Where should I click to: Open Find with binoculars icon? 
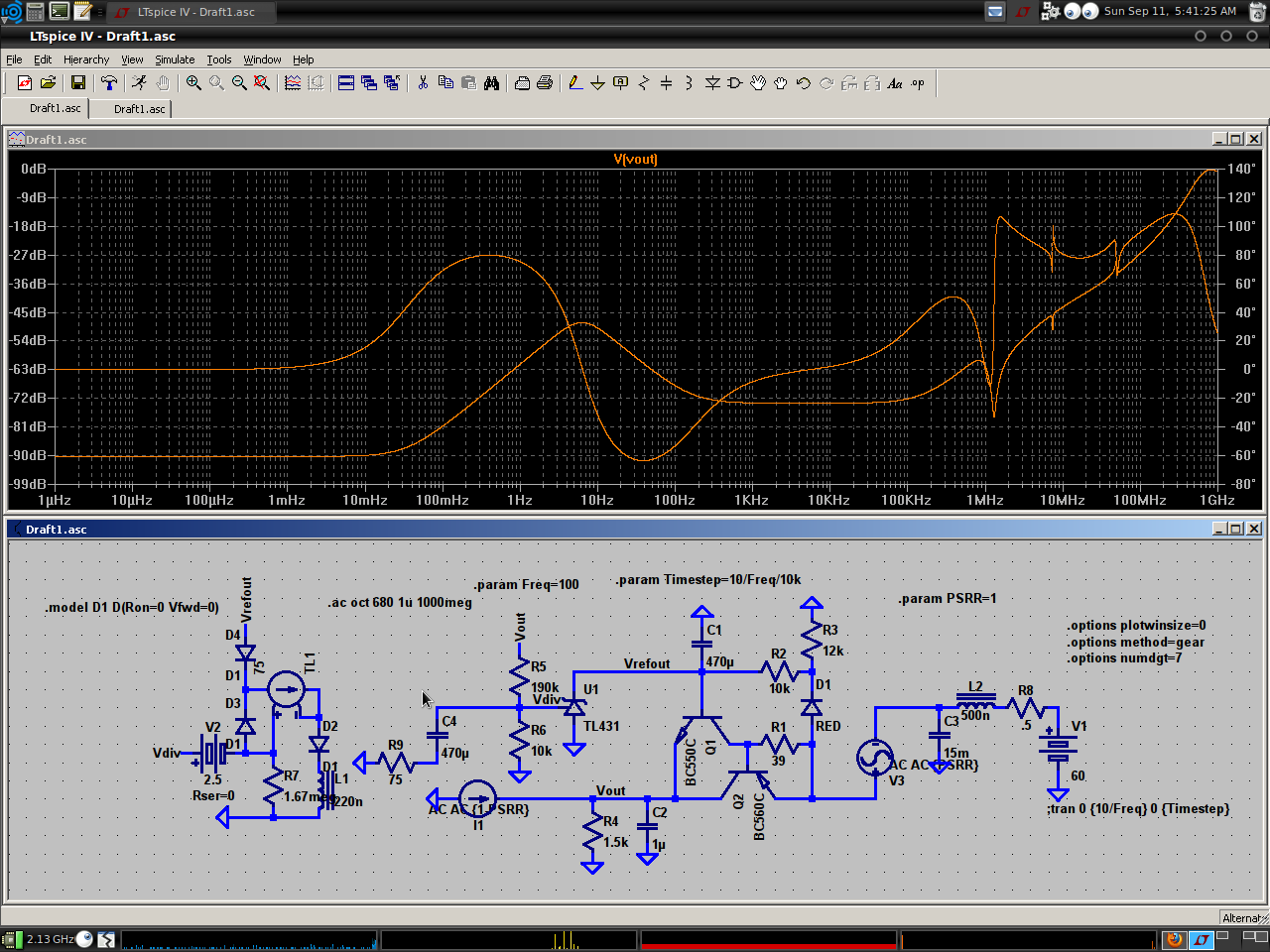pos(491,83)
